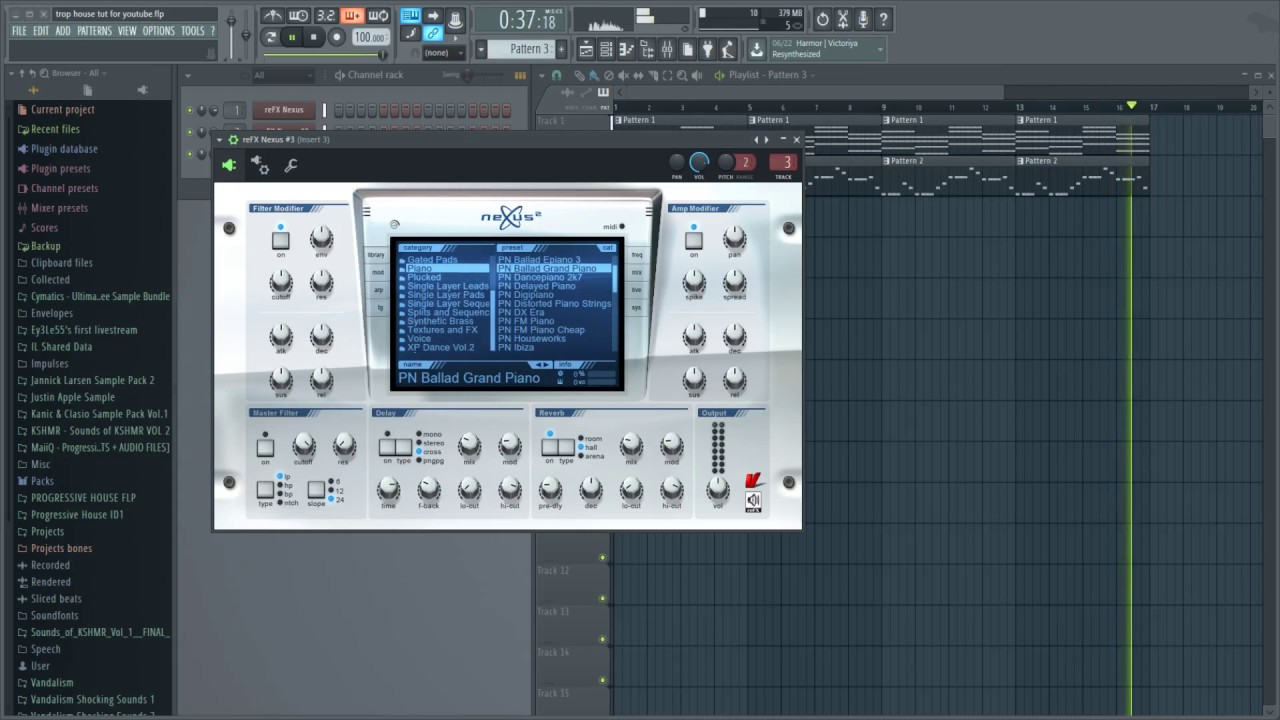Image resolution: width=1280 pixels, height=720 pixels.
Task: Toggle Amp Modifier on button
Action: [x=694, y=240]
